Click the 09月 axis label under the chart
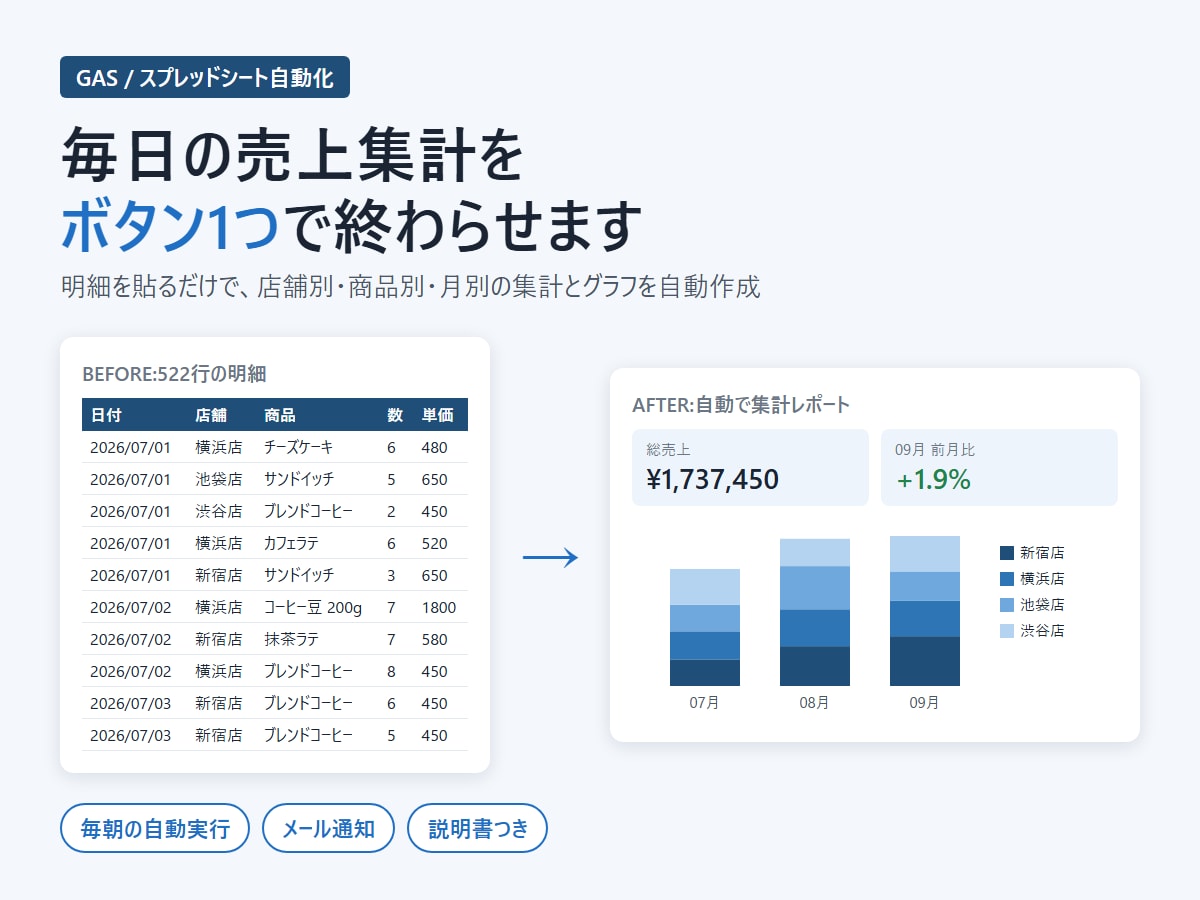This screenshot has width=1200, height=900. (925, 703)
